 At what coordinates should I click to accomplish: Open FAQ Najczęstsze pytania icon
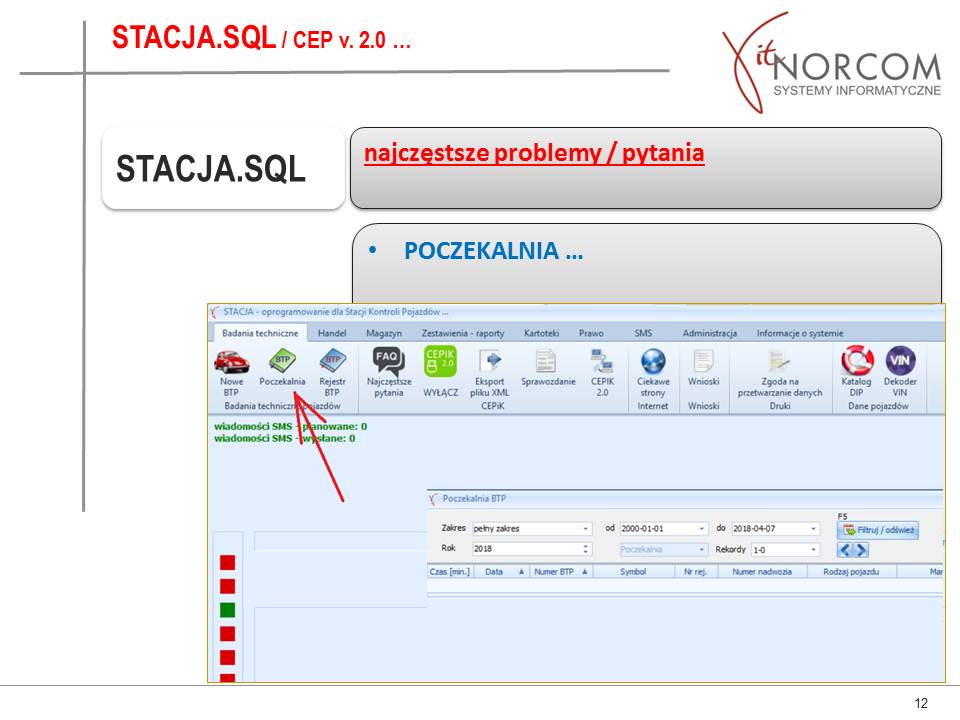(388, 360)
